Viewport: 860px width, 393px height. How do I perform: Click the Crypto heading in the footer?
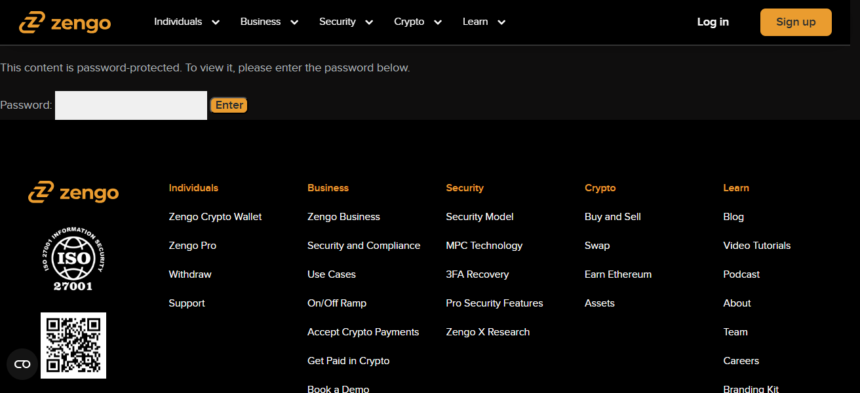(600, 188)
